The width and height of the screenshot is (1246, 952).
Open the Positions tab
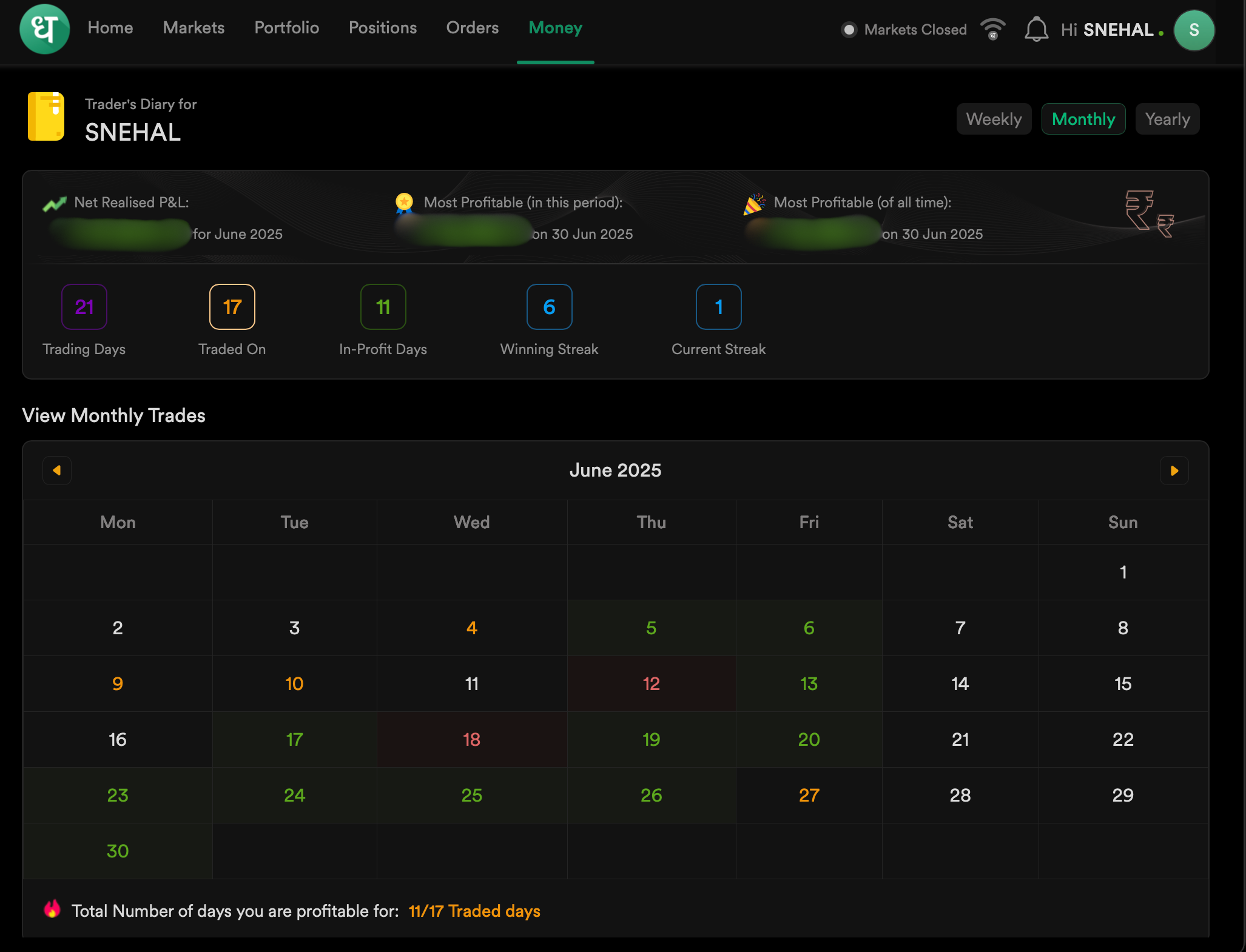[382, 28]
